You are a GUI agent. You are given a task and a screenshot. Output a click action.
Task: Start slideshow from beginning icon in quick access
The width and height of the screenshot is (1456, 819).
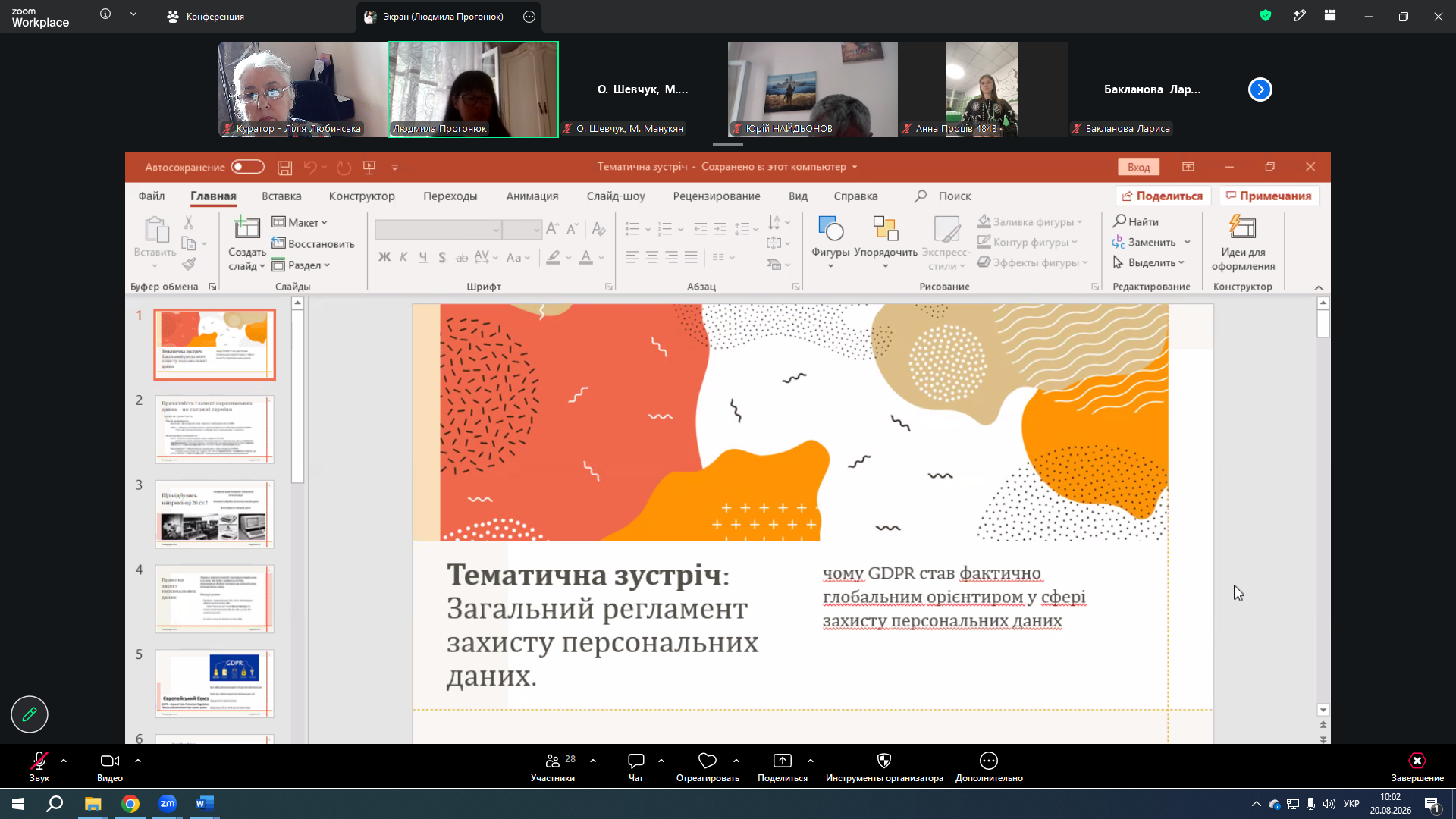pos(369,168)
